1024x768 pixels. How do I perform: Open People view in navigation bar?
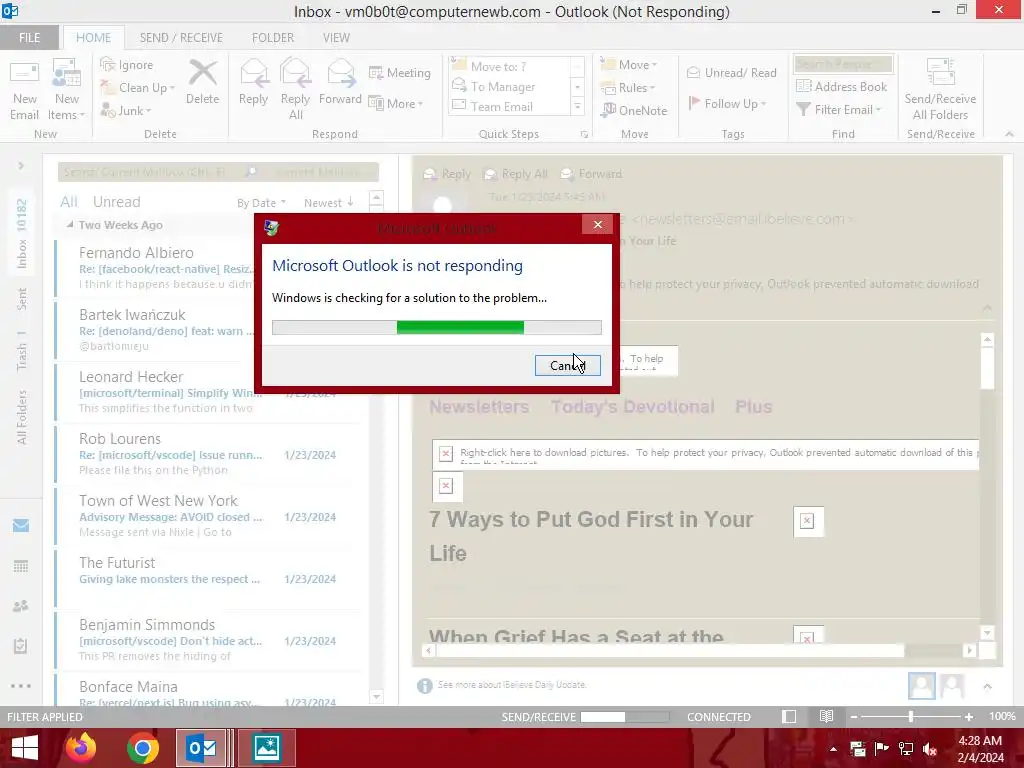21,606
